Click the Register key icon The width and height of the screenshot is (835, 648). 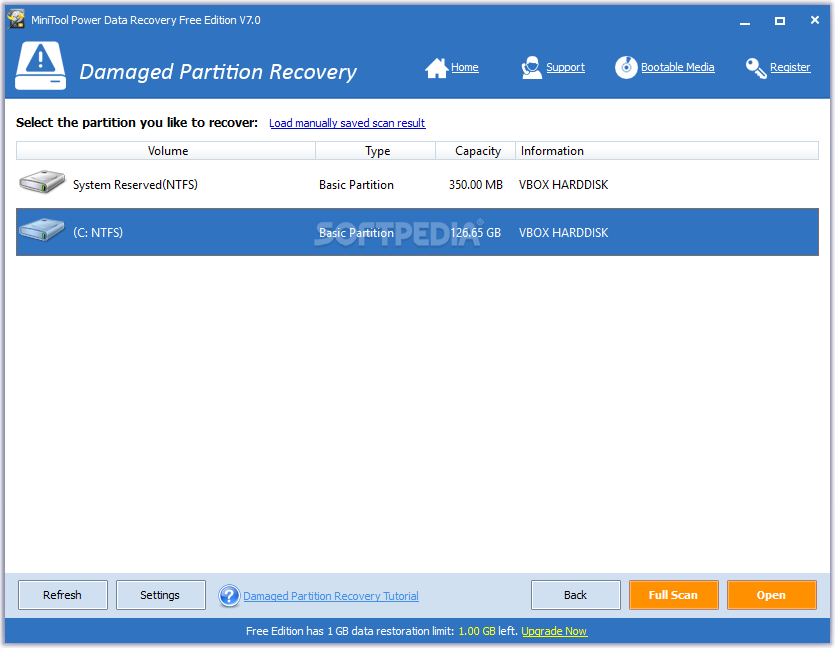pyautogui.click(x=756, y=68)
